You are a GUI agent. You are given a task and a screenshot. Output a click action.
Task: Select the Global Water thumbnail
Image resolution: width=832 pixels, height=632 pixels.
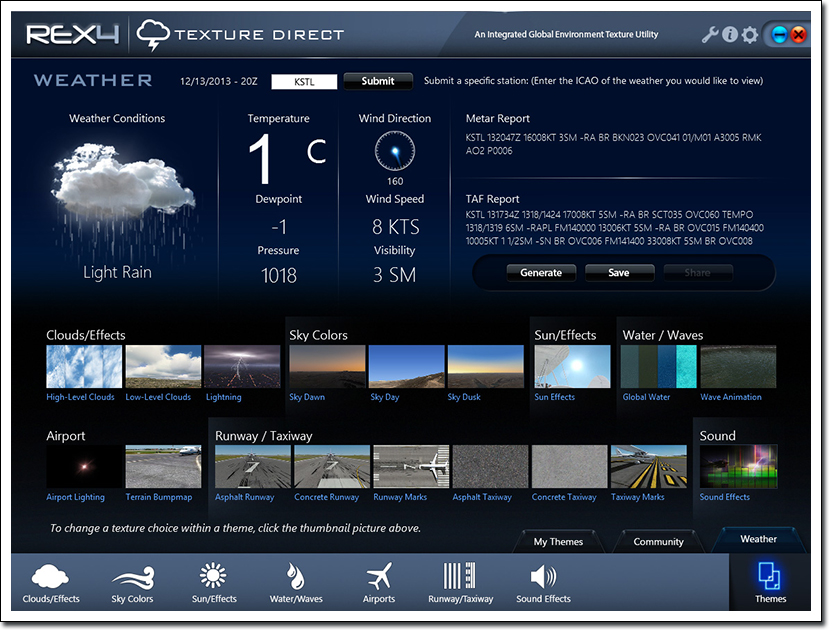[x=658, y=367]
